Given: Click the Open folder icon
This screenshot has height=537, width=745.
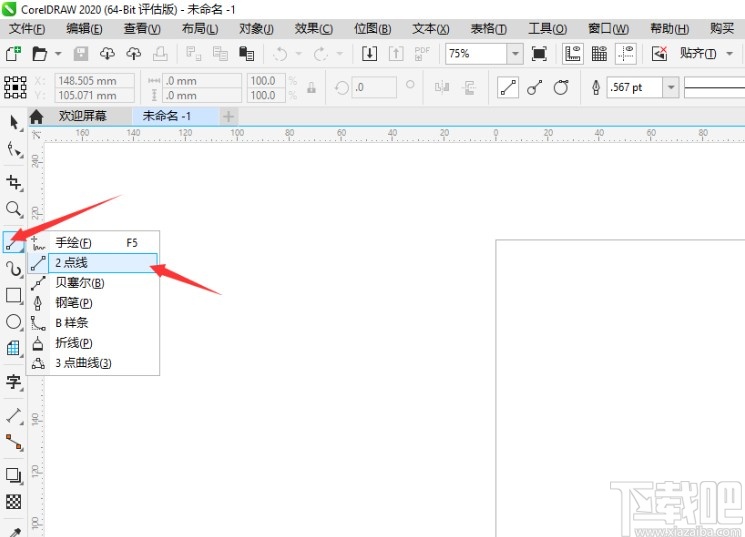Looking at the screenshot, I should (x=39, y=53).
